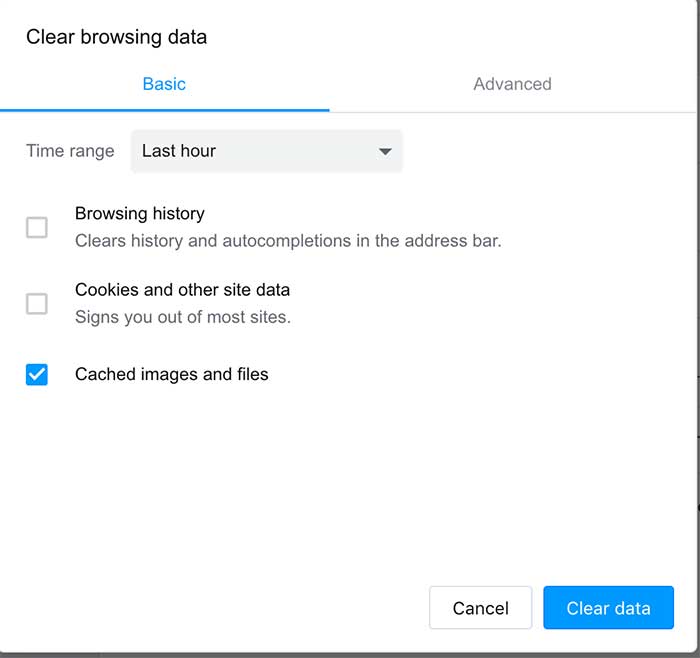Enable the Browsing history checkbox

[x=37, y=227]
